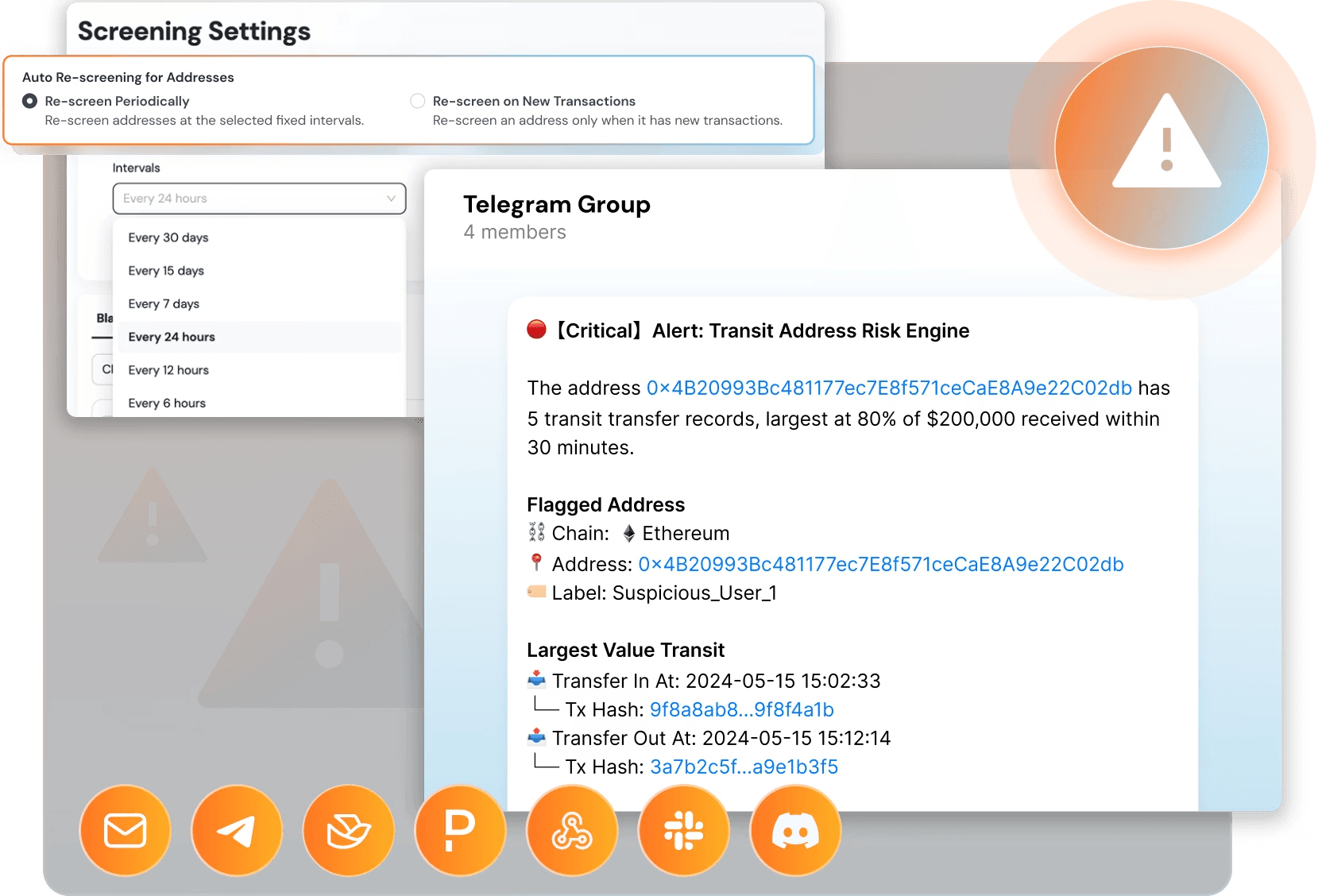Open the flagged Ethereum address link
Image resolution: width=1318 pixels, height=896 pixels.
(880, 564)
